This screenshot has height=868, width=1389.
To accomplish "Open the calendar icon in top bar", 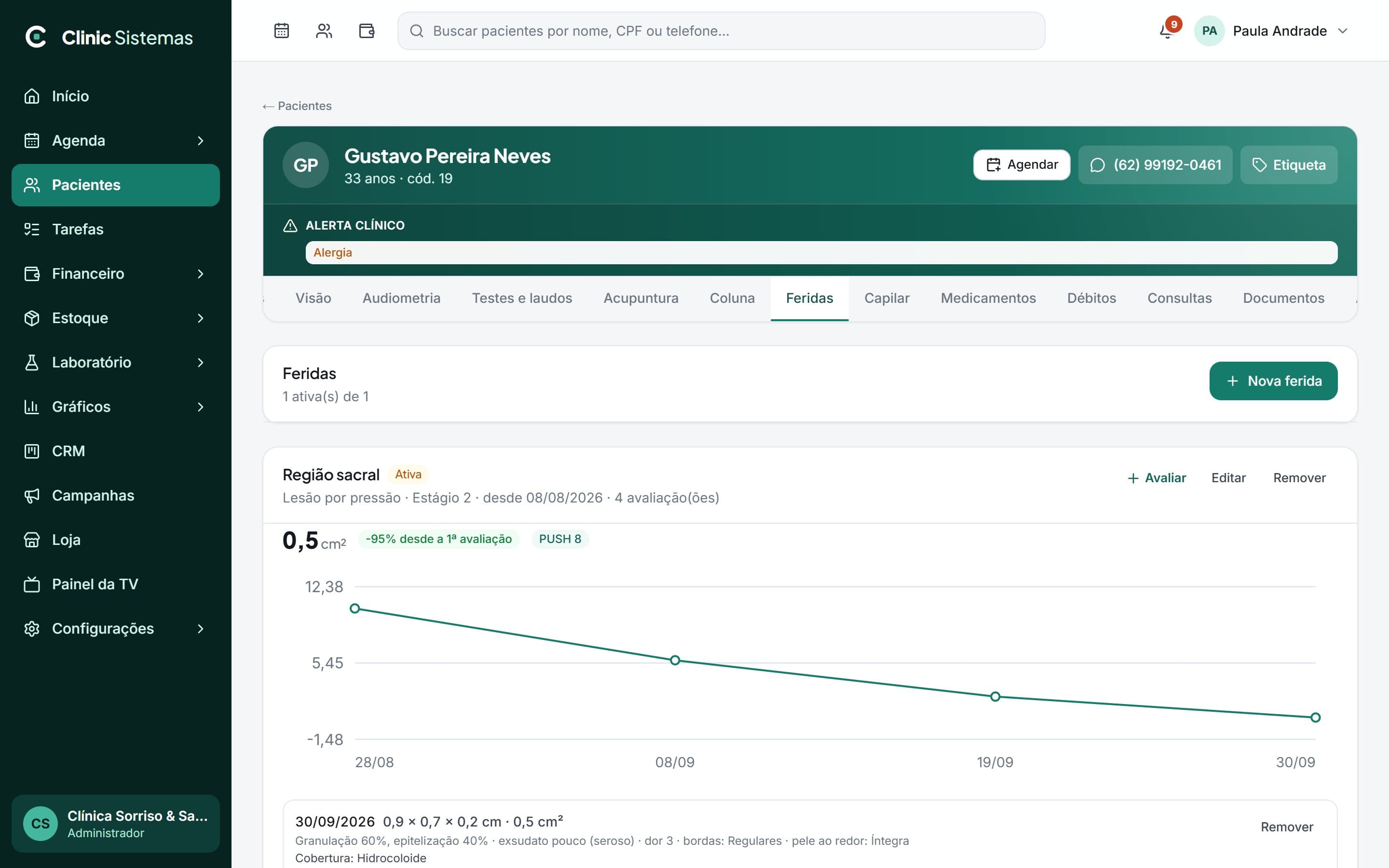I will (281, 30).
